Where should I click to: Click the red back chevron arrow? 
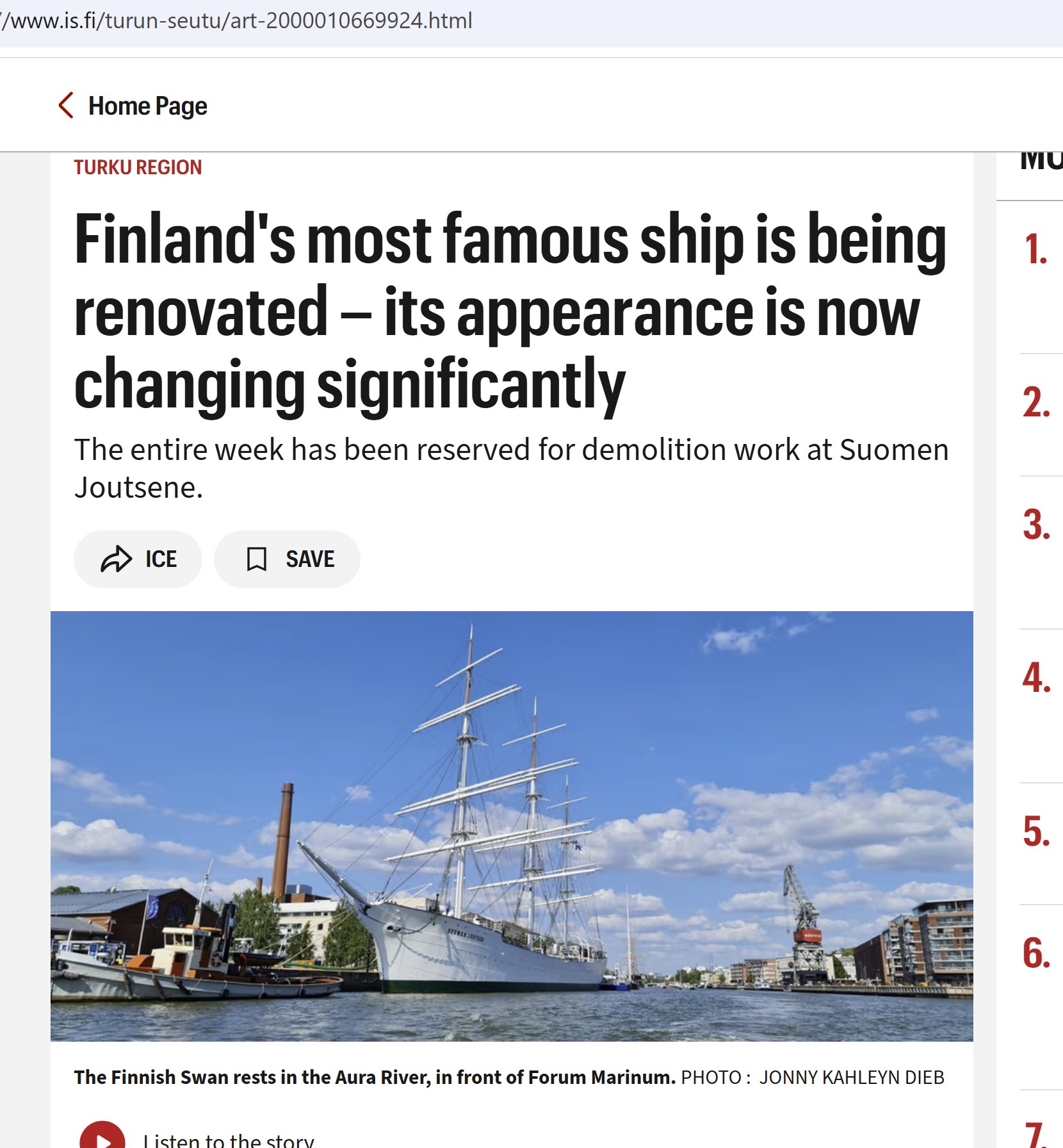[x=66, y=106]
